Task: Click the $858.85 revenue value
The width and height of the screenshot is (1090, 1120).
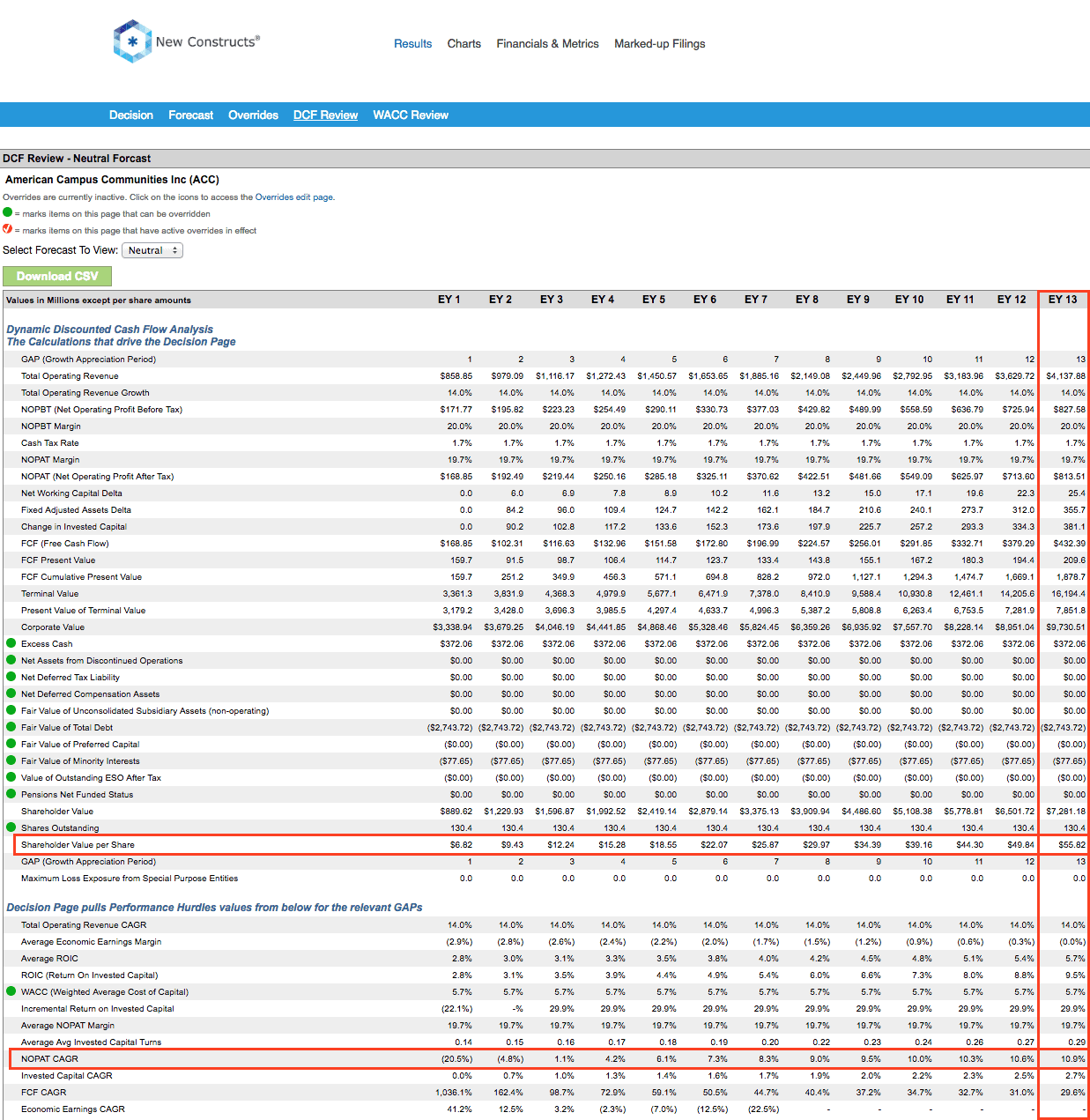Action: click(456, 376)
